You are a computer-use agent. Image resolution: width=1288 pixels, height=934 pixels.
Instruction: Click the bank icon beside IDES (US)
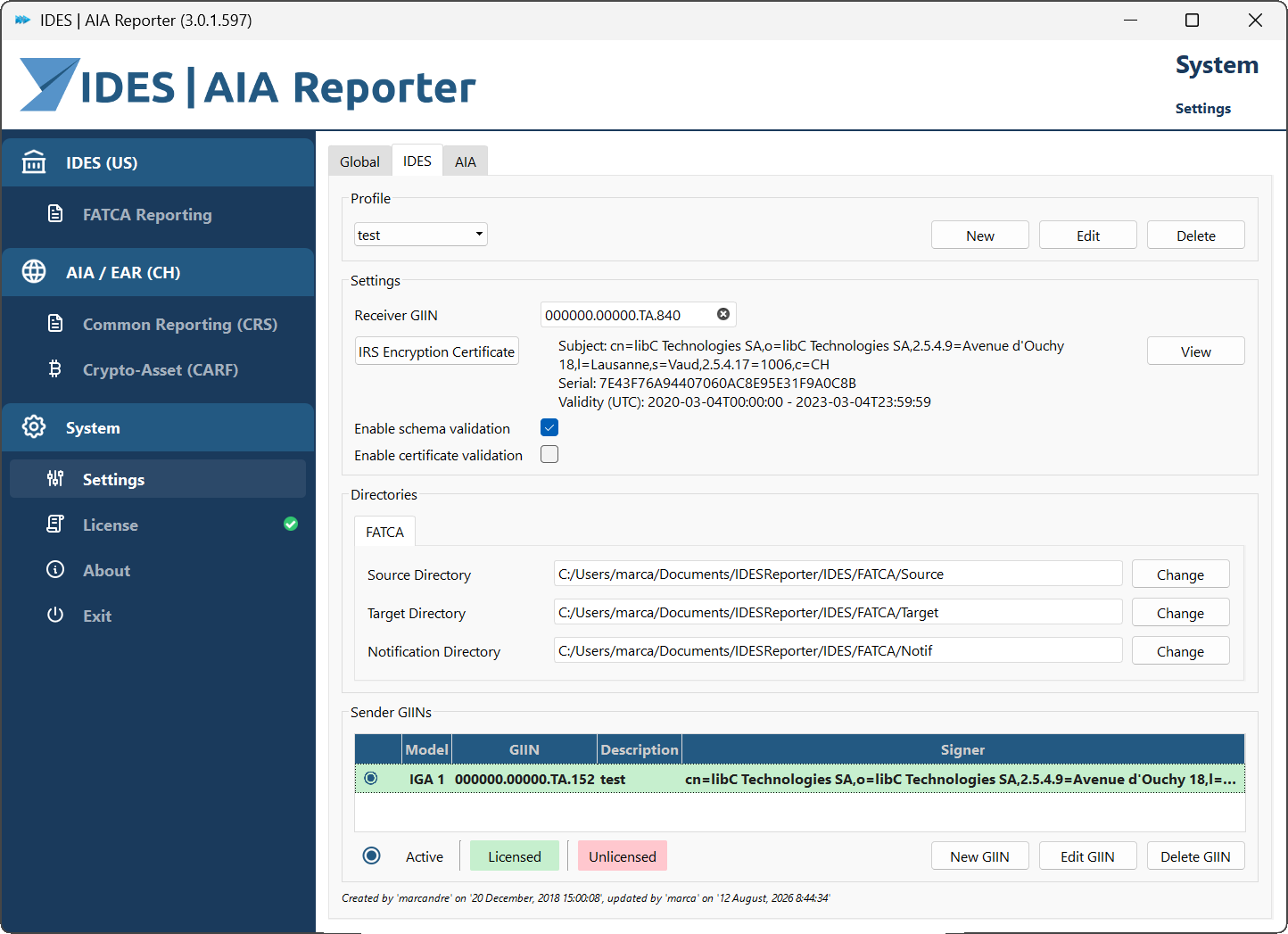(34, 162)
